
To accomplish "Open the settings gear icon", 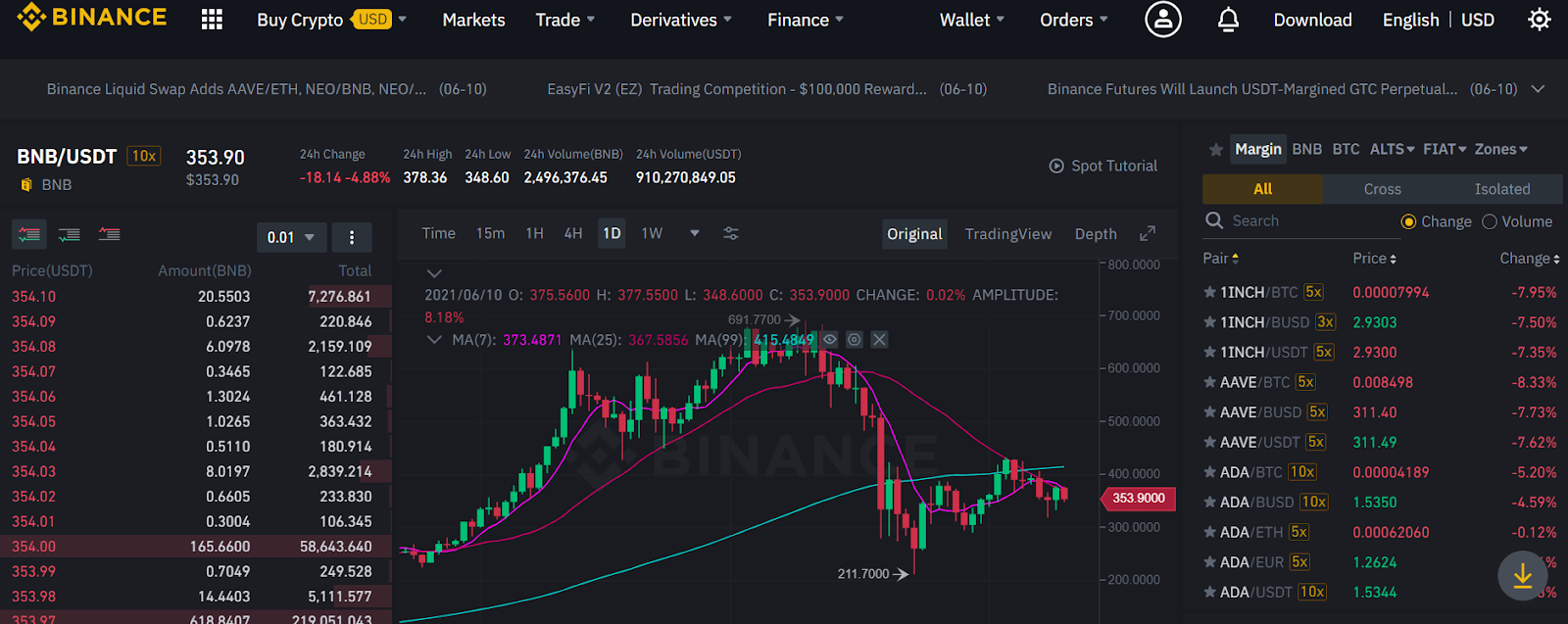I will (1540, 20).
